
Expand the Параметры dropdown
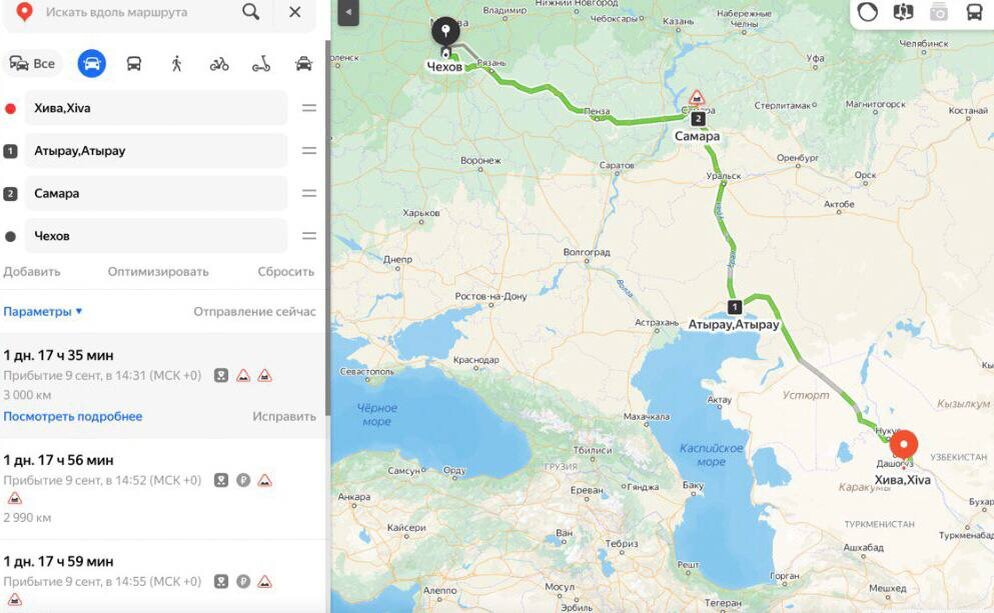43,311
